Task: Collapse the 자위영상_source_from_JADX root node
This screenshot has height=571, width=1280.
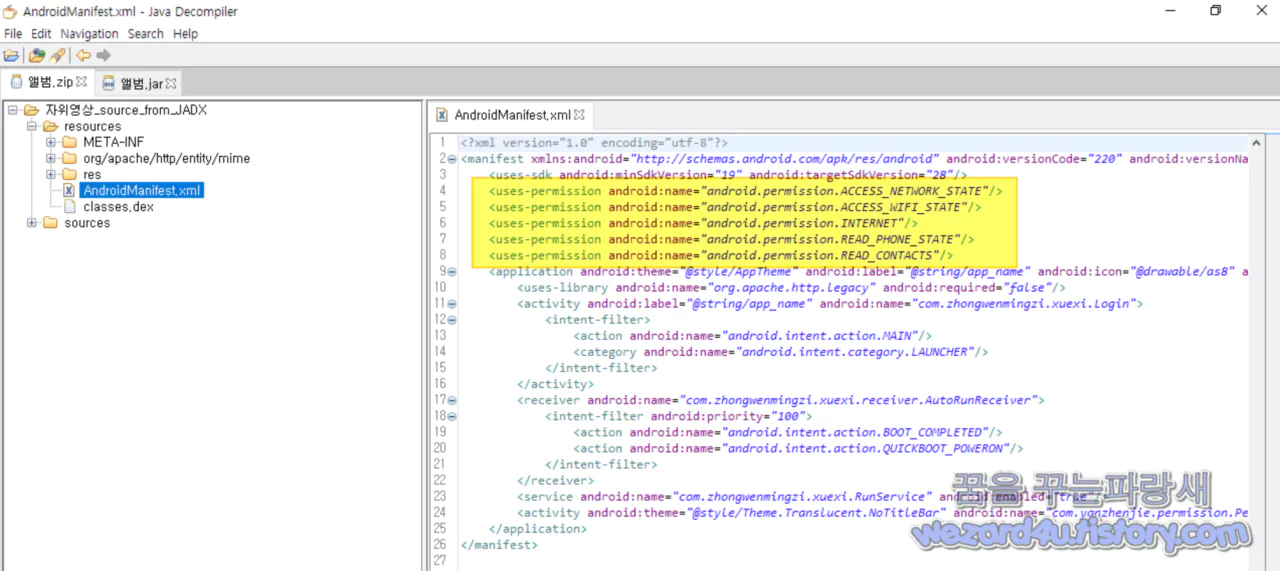Action: tap(13, 110)
